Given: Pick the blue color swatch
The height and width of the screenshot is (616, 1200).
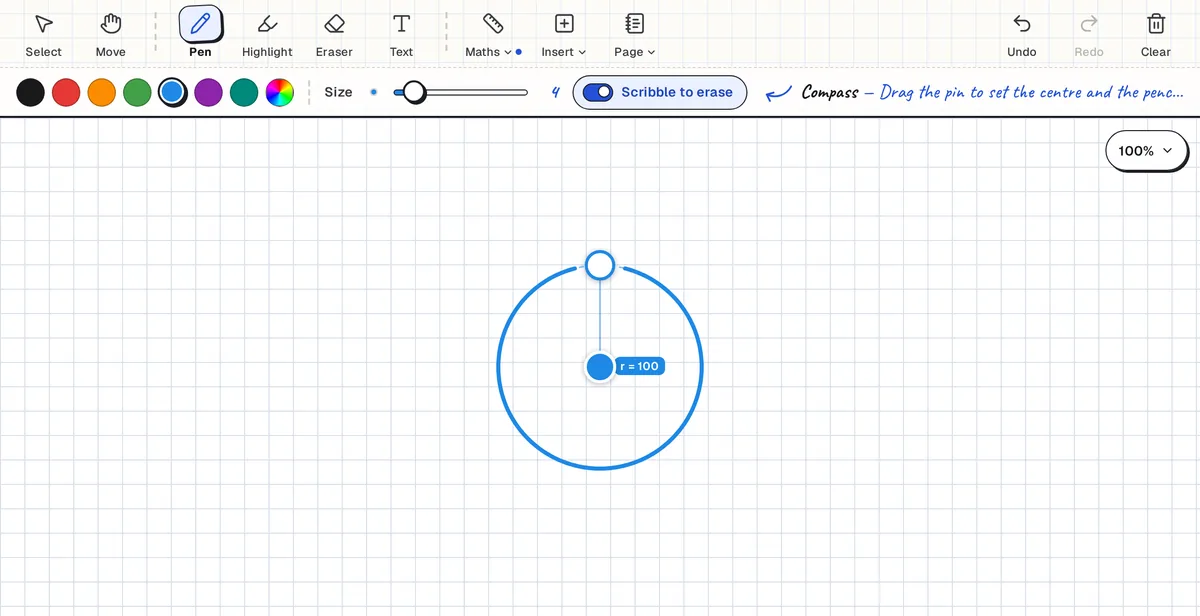Looking at the screenshot, I should (173, 92).
